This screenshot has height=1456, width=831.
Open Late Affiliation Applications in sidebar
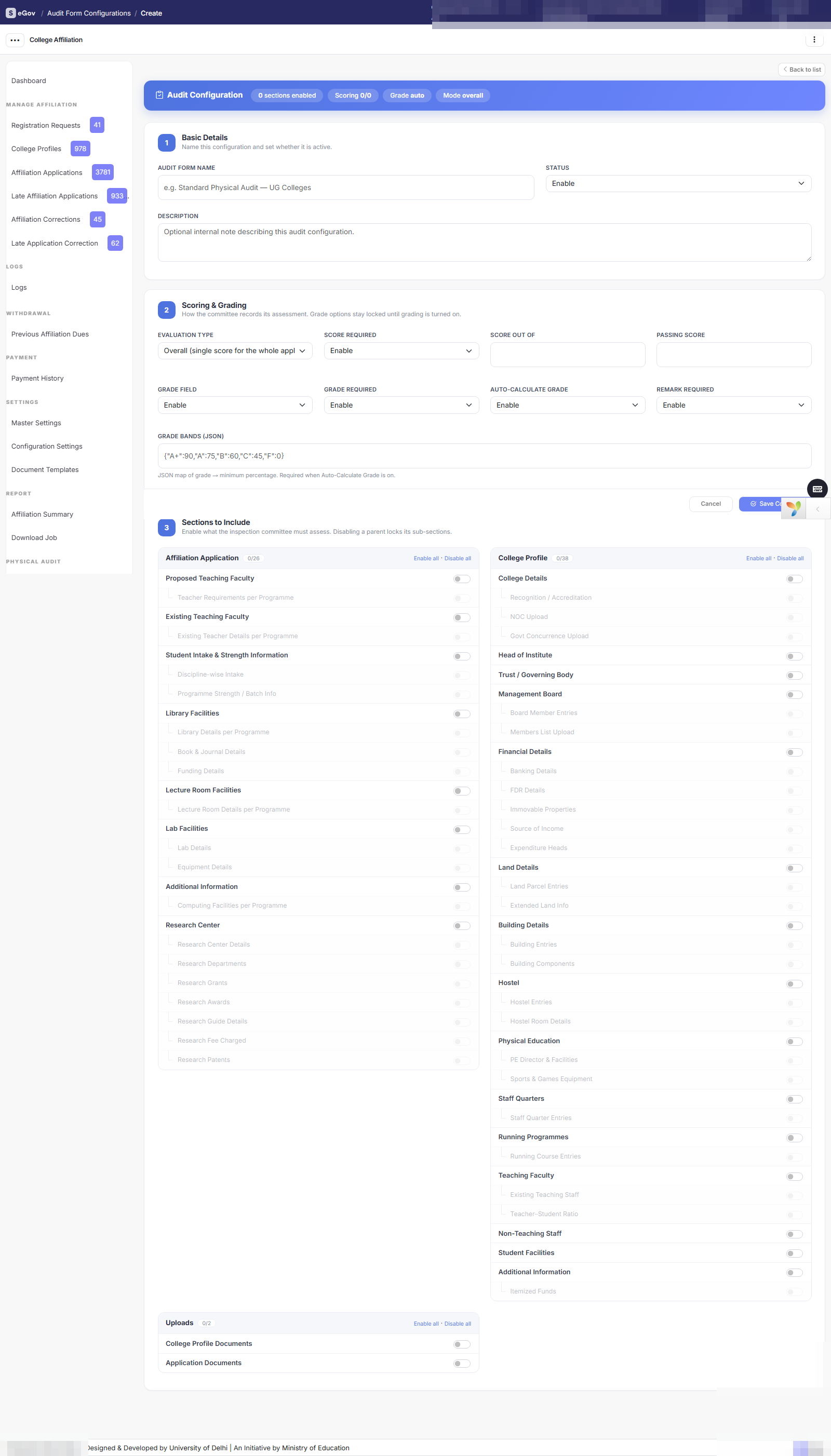coord(54,196)
